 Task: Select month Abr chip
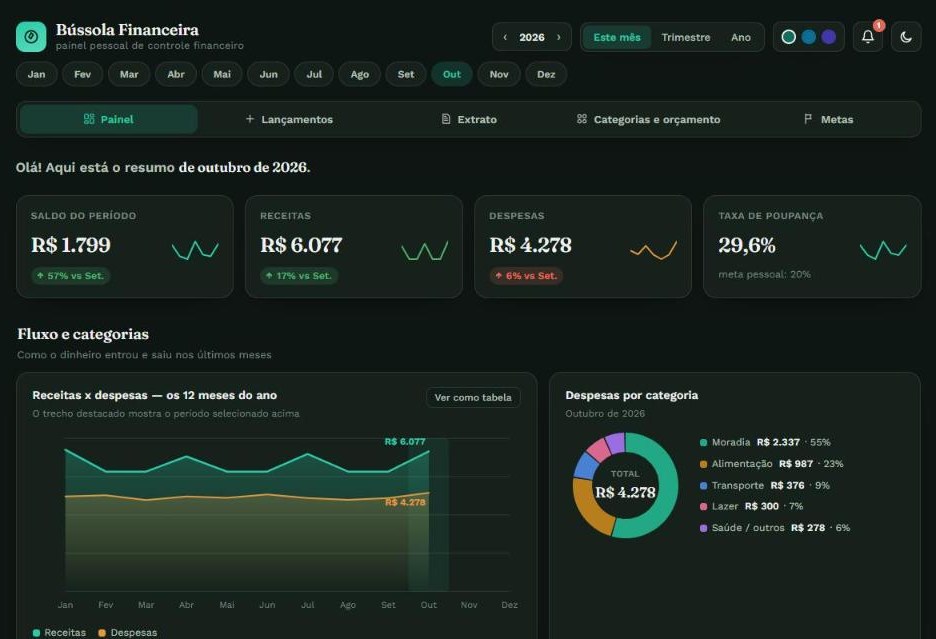pyautogui.click(x=176, y=74)
